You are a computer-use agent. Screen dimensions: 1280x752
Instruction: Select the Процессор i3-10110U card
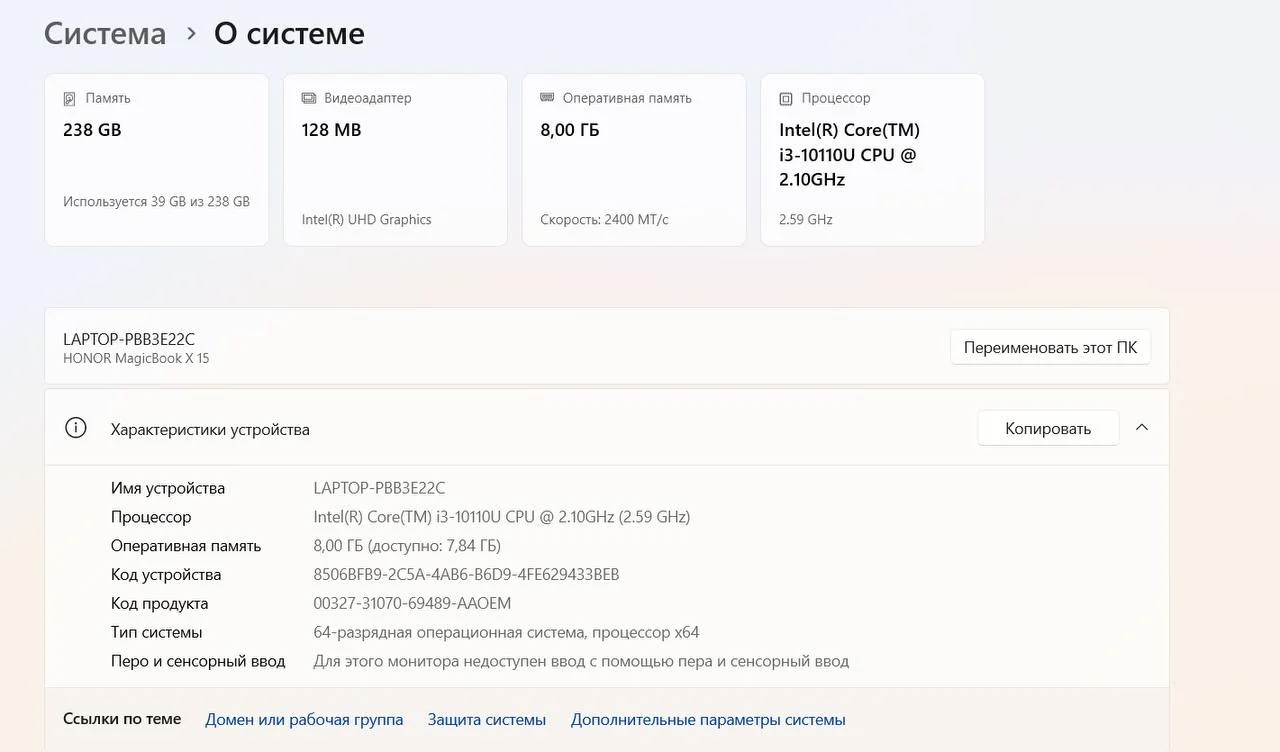[872, 160]
